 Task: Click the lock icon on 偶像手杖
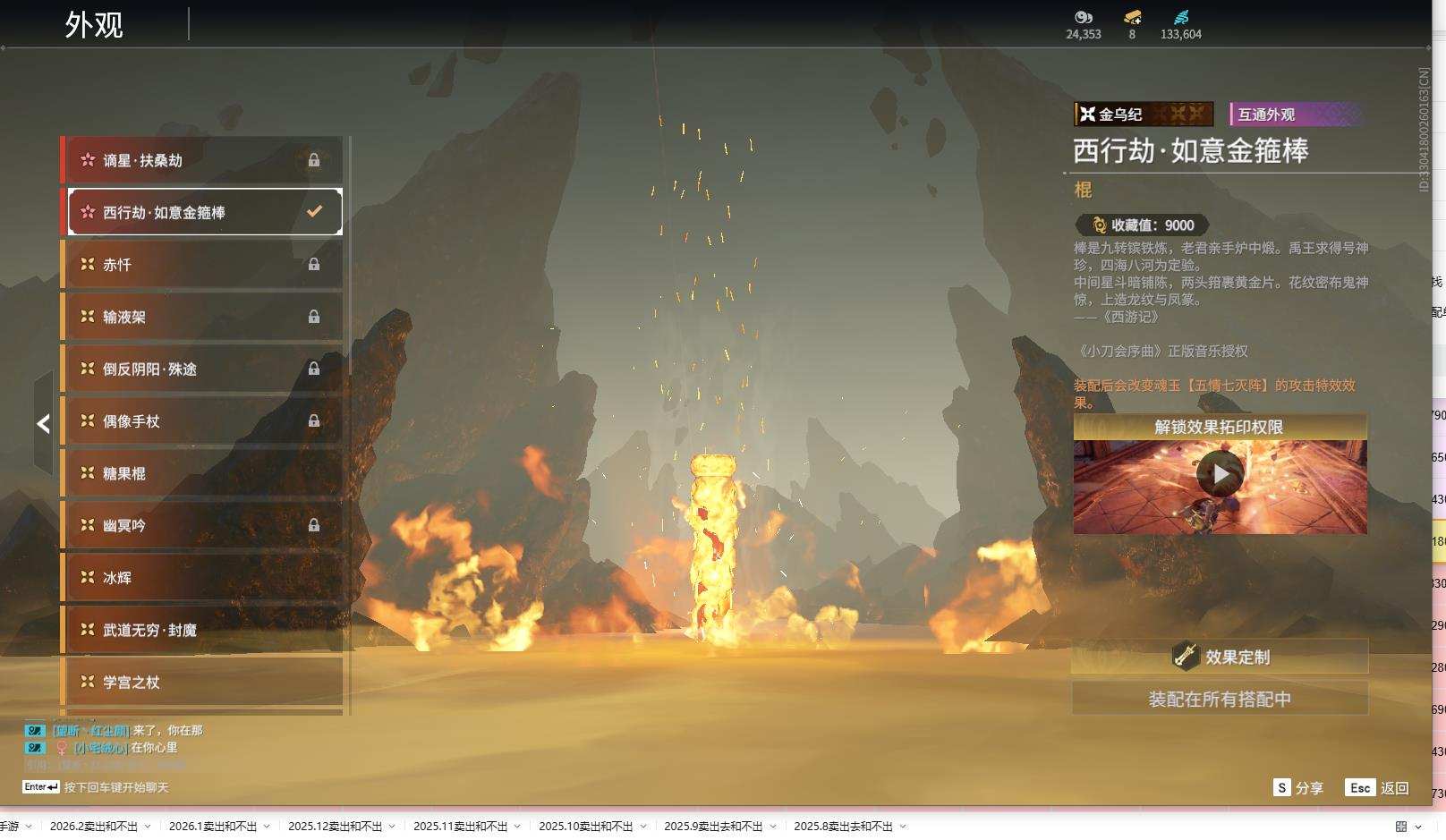click(x=314, y=420)
